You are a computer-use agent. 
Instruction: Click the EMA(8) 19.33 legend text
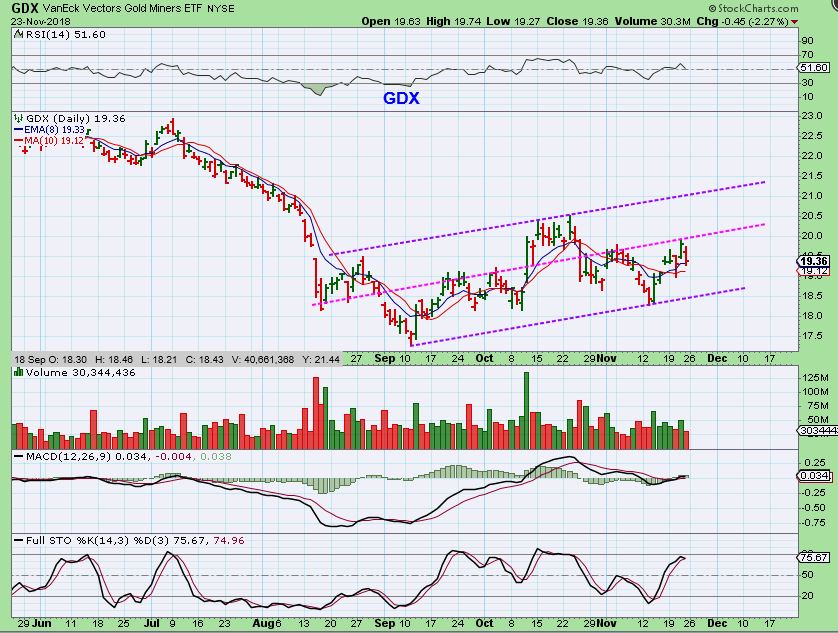(x=55, y=130)
